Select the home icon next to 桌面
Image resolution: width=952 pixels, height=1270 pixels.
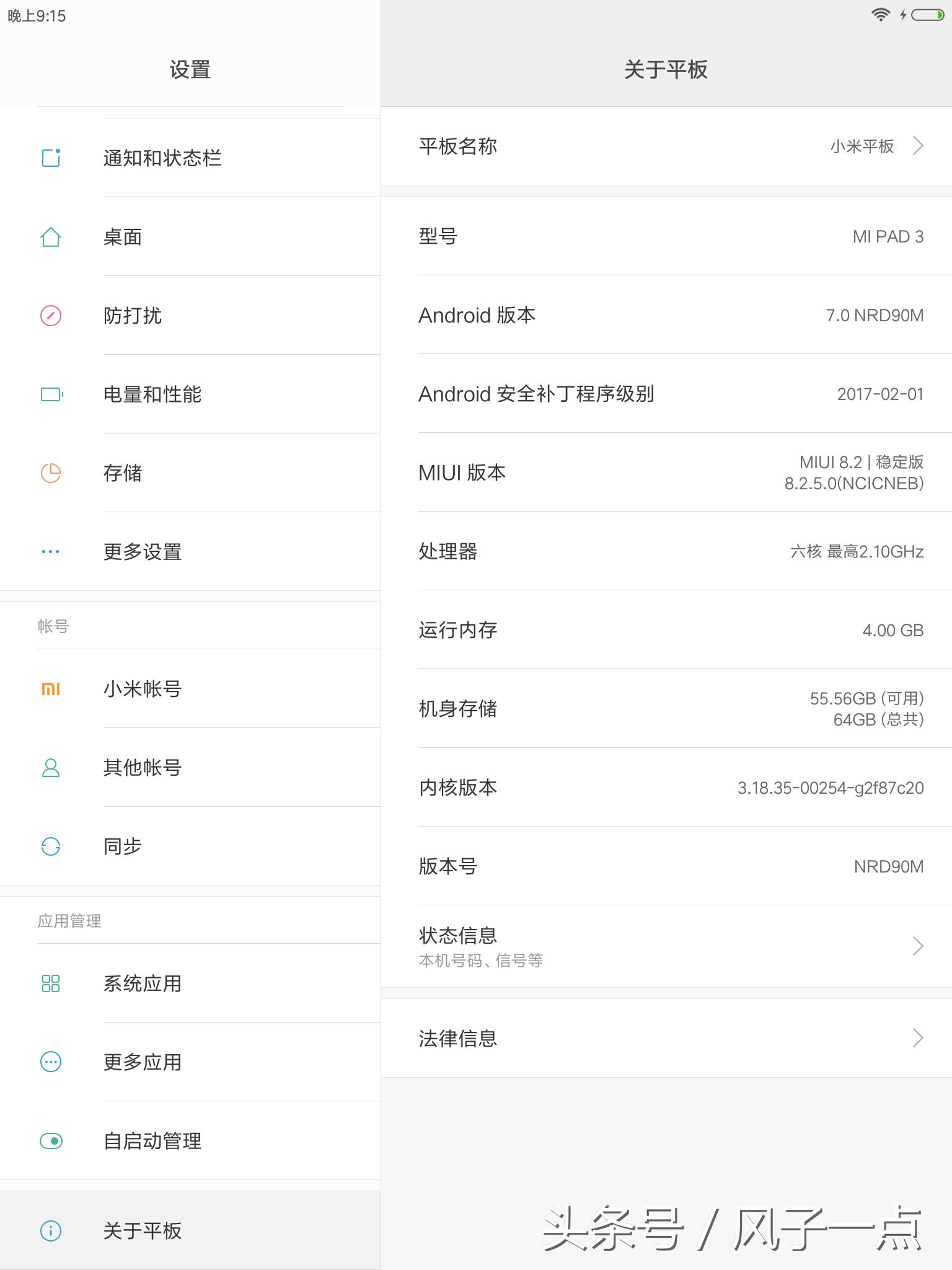tap(51, 236)
